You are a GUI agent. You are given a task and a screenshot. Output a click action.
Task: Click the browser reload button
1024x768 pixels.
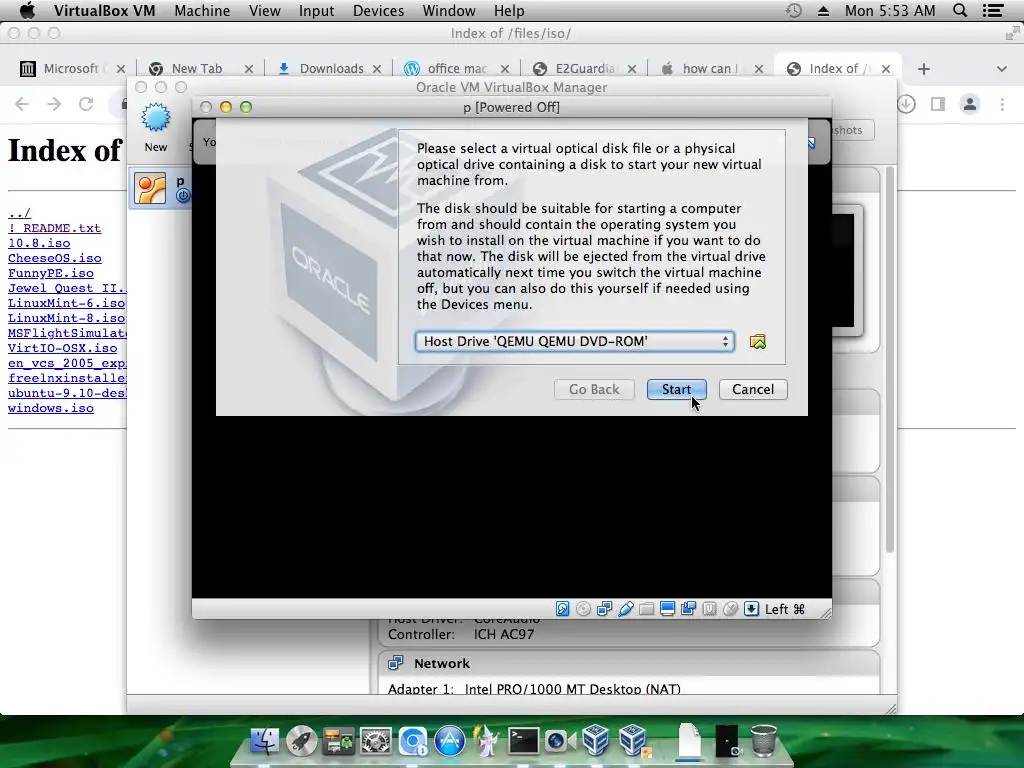pyautogui.click(x=86, y=104)
